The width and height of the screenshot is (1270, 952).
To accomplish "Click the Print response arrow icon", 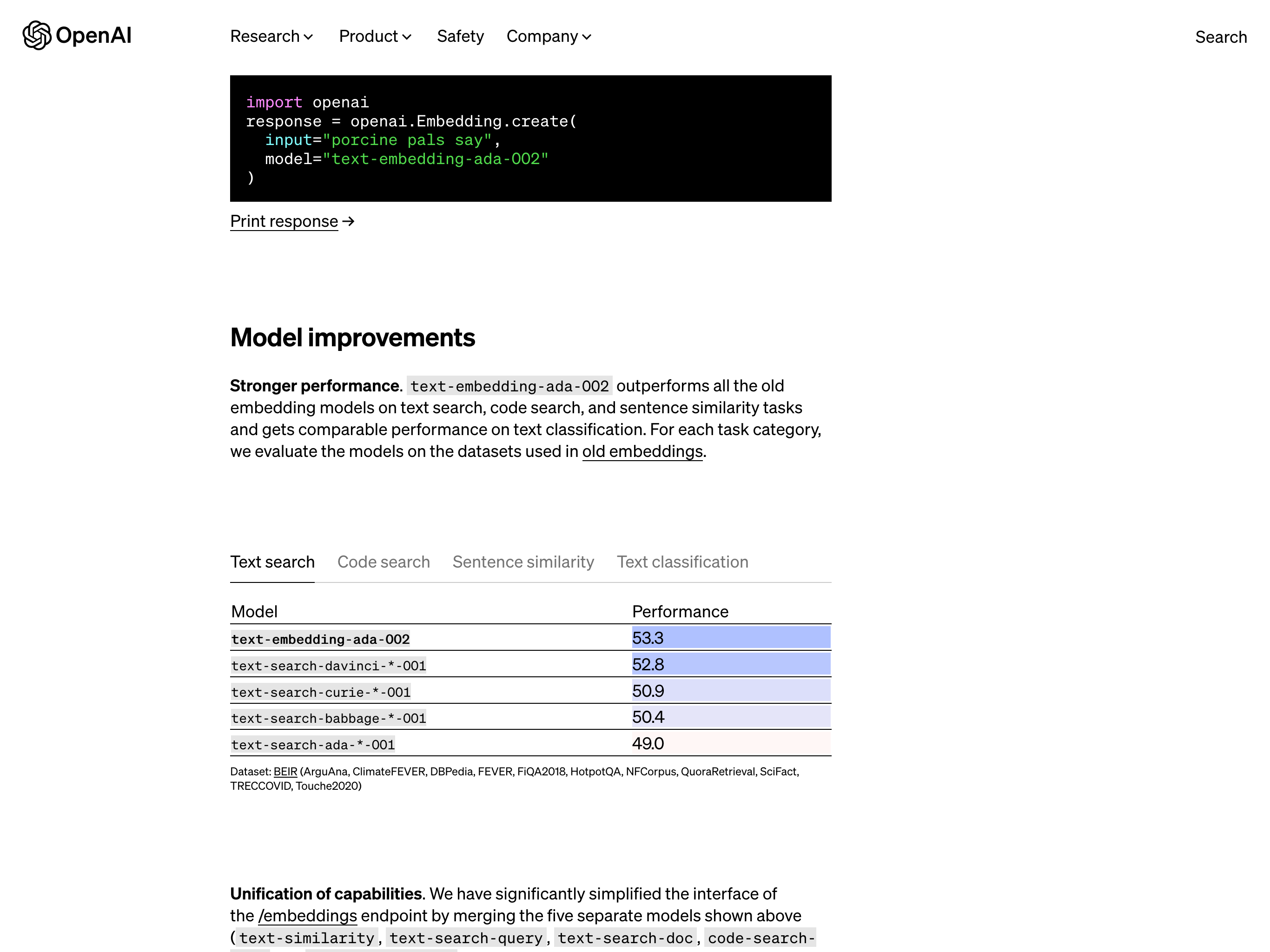I will (349, 221).
